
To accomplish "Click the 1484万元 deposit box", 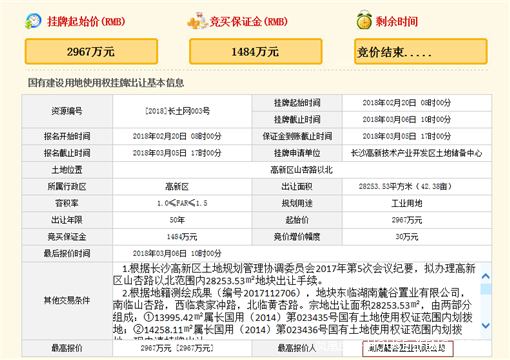I will pos(256,51).
